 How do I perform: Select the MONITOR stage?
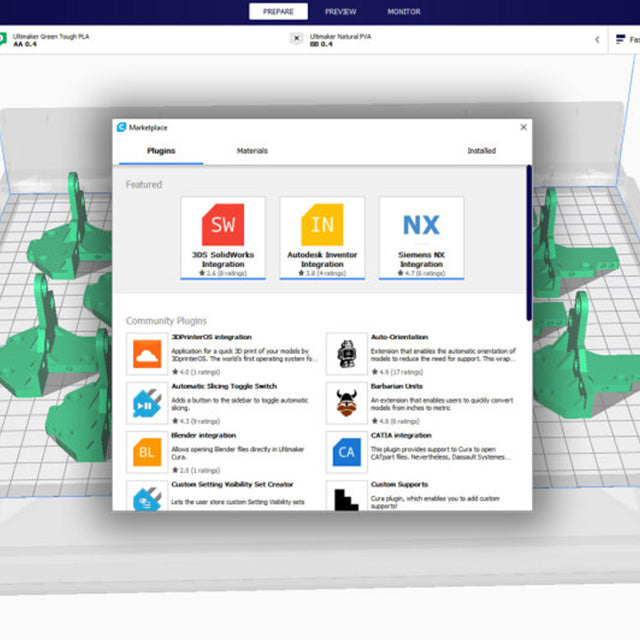[x=404, y=12]
